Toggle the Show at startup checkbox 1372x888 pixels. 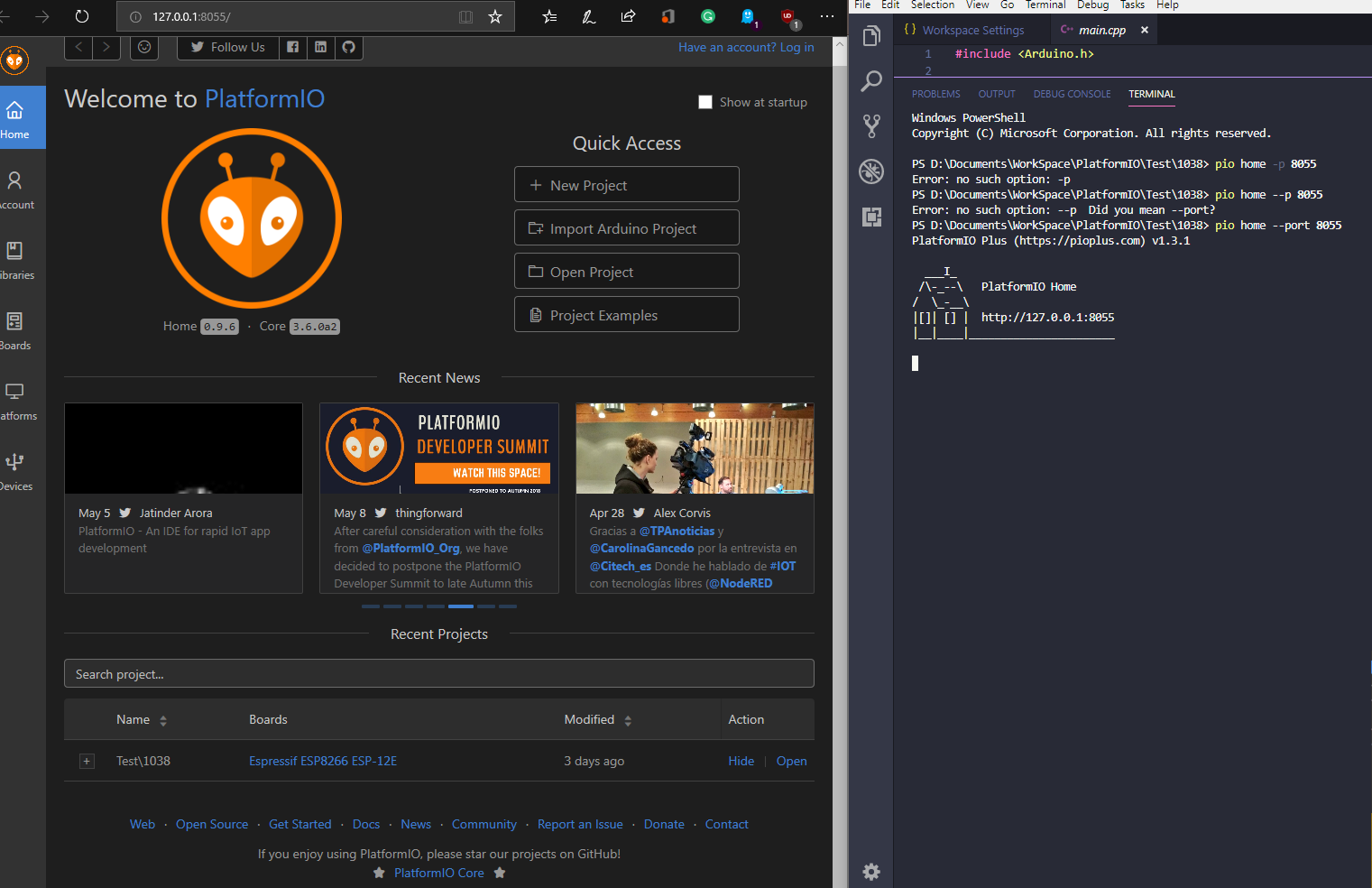pyautogui.click(x=705, y=102)
